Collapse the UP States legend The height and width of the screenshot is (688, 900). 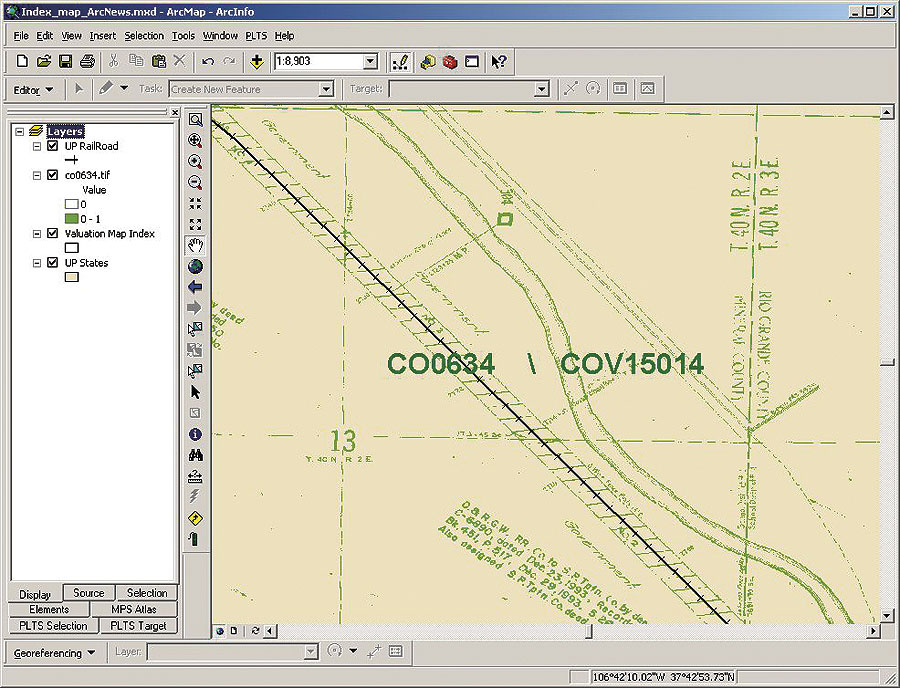click(37, 263)
